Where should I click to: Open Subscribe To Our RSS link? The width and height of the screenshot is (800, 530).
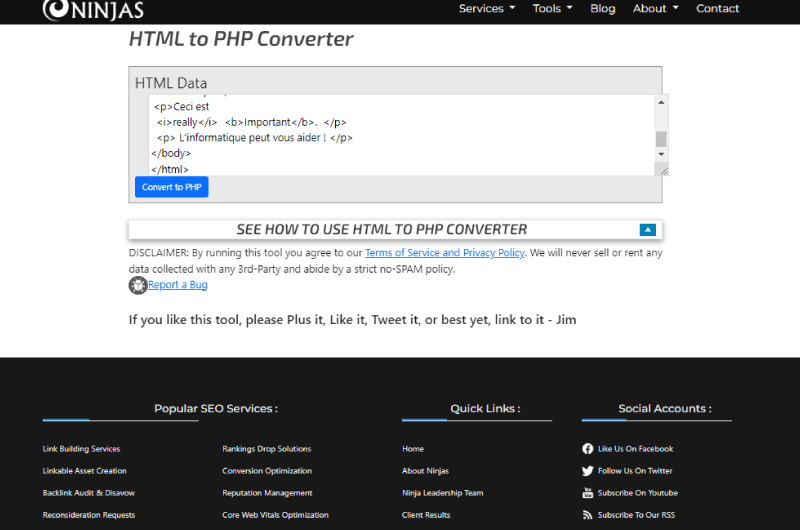[636, 515]
